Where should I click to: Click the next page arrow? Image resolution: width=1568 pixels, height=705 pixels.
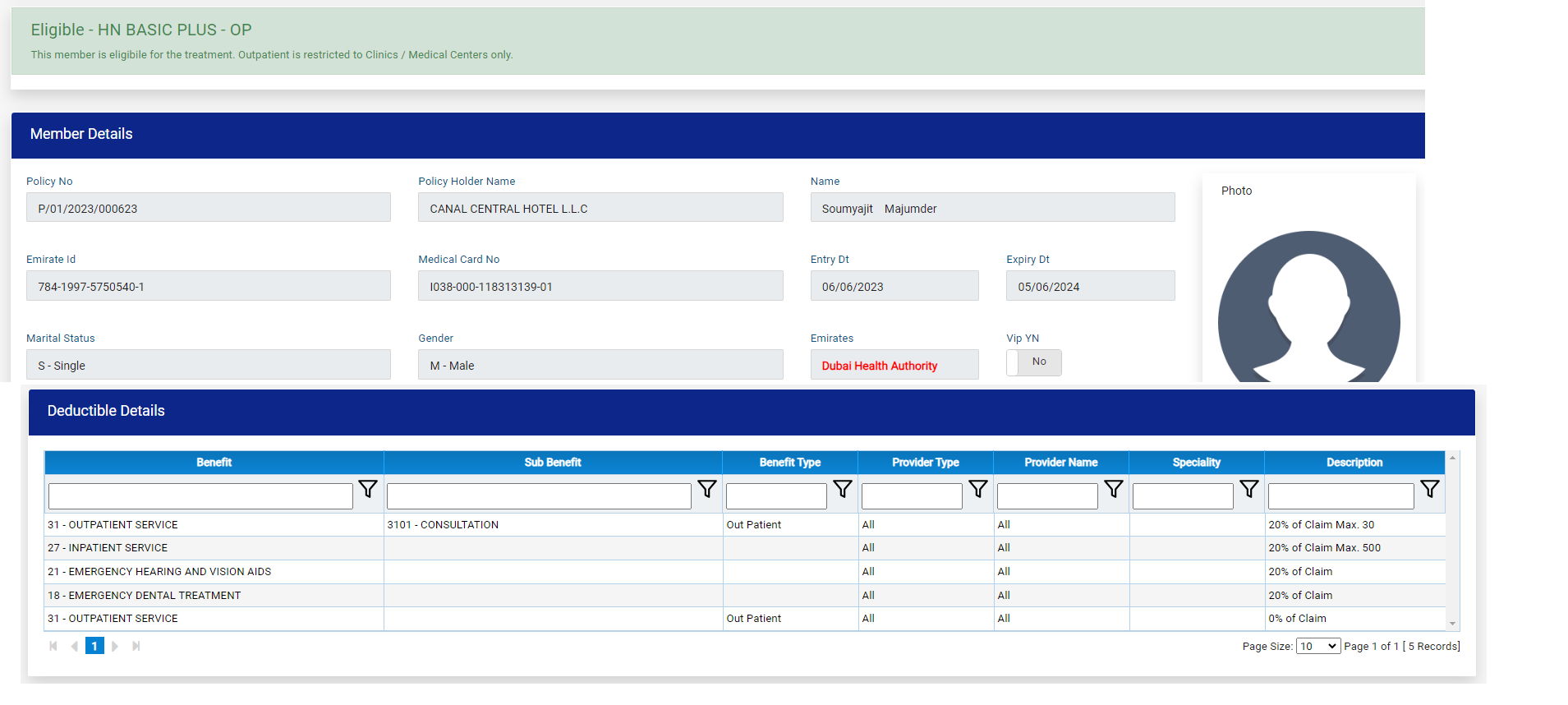115,647
